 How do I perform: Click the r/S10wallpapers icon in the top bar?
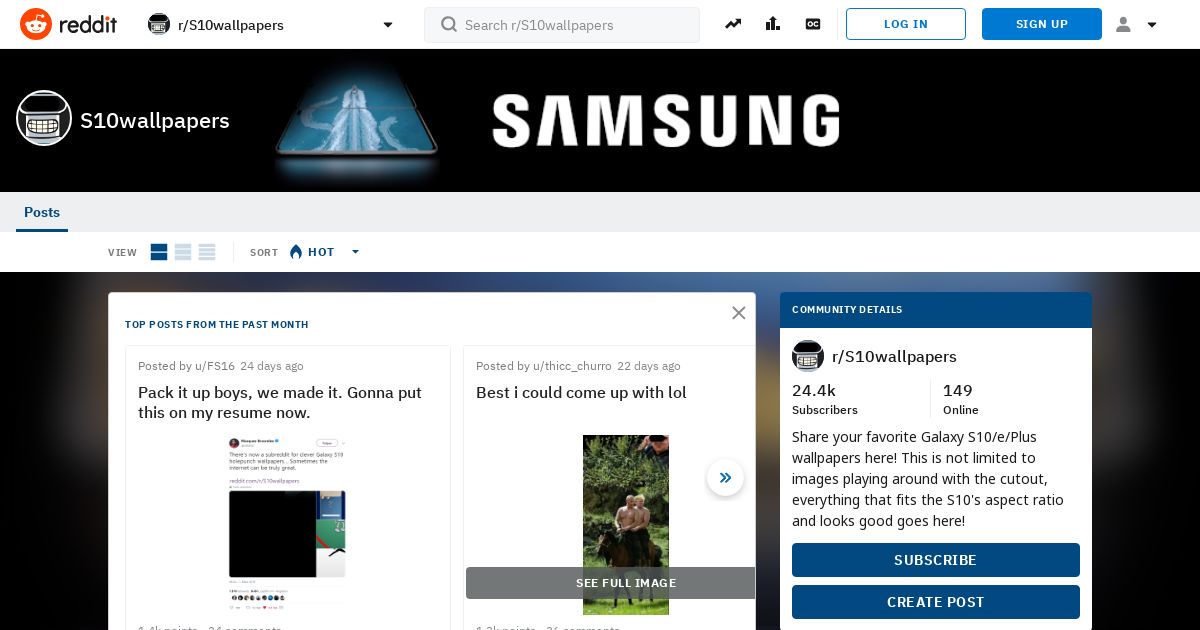(159, 24)
